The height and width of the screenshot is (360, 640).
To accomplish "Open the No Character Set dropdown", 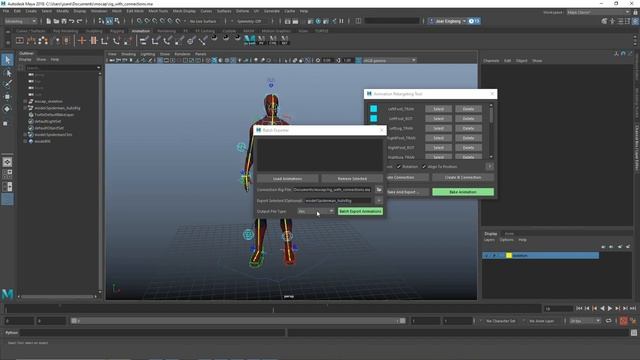I will (x=501, y=321).
